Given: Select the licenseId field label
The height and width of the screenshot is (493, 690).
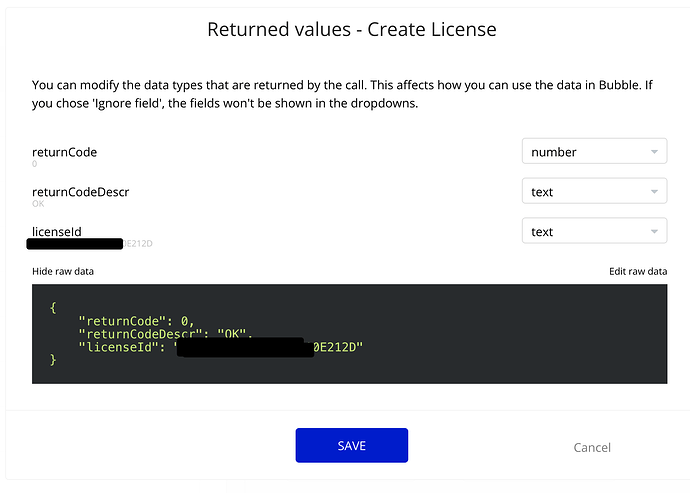Looking at the screenshot, I should click(57, 232).
